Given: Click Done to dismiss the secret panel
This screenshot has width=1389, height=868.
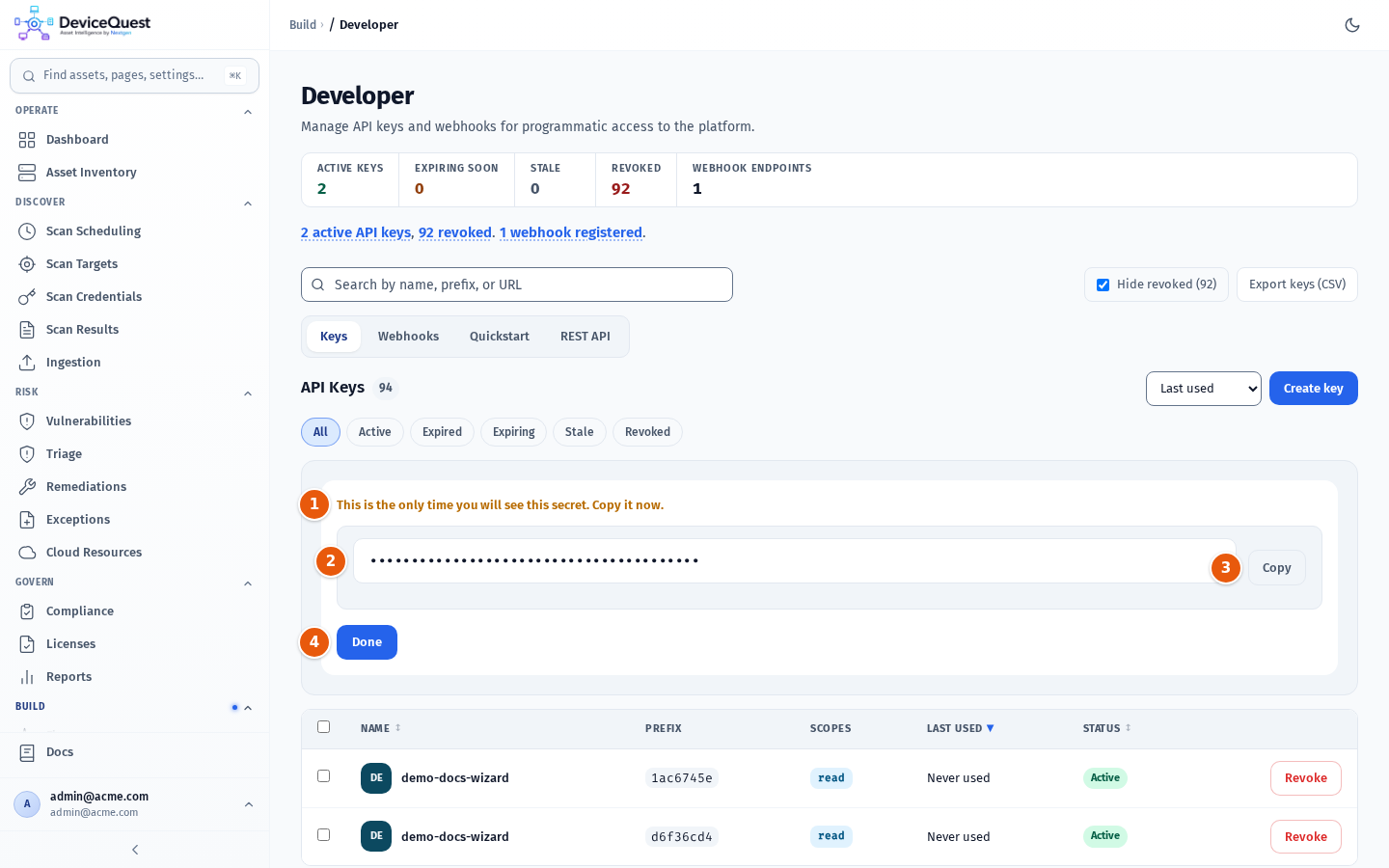Looking at the screenshot, I should click(x=367, y=642).
